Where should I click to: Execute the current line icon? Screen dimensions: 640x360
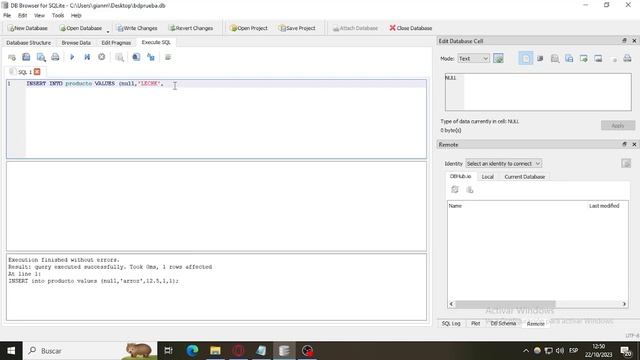[87, 57]
